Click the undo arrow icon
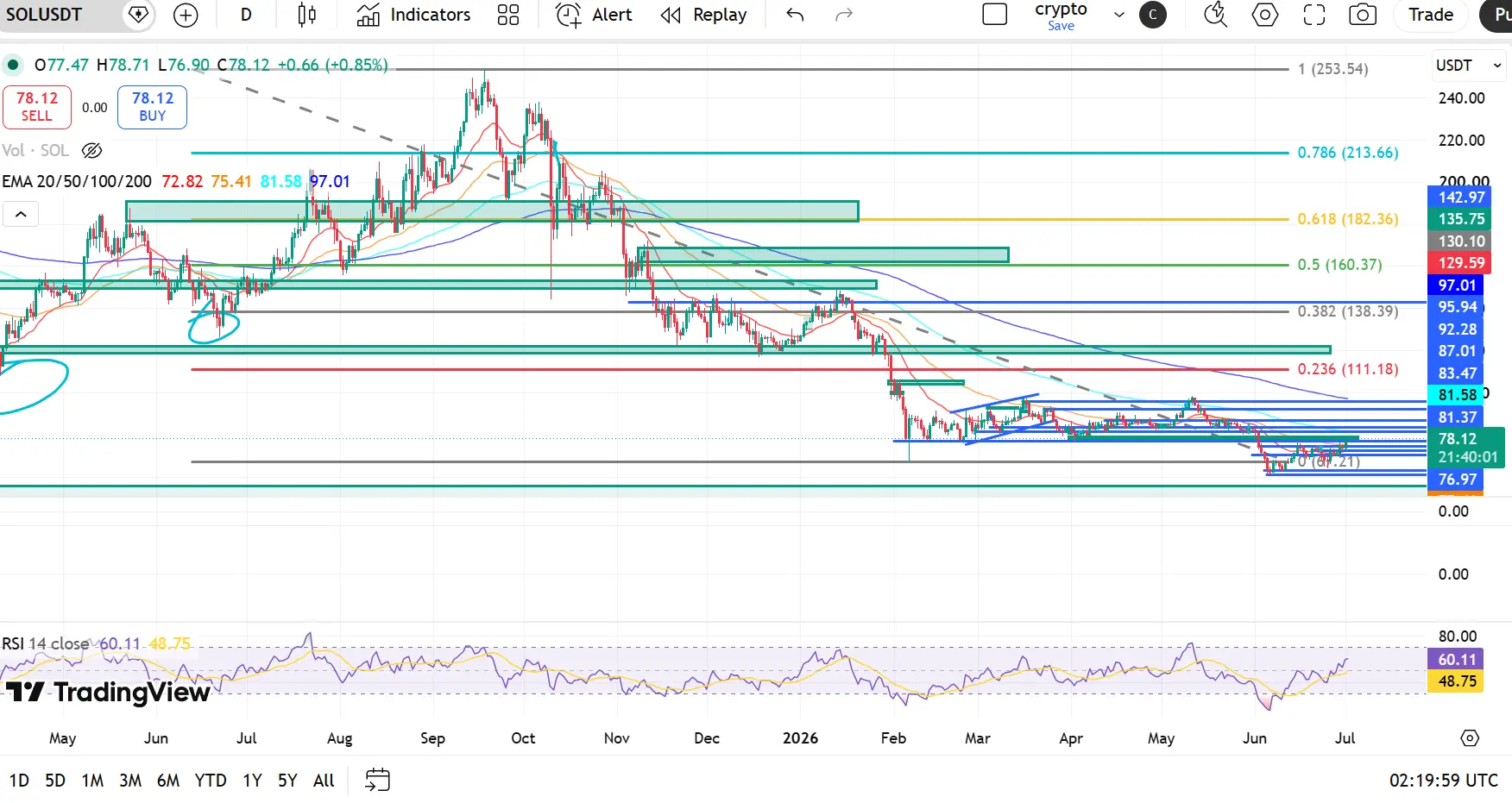 click(x=796, y=15)
